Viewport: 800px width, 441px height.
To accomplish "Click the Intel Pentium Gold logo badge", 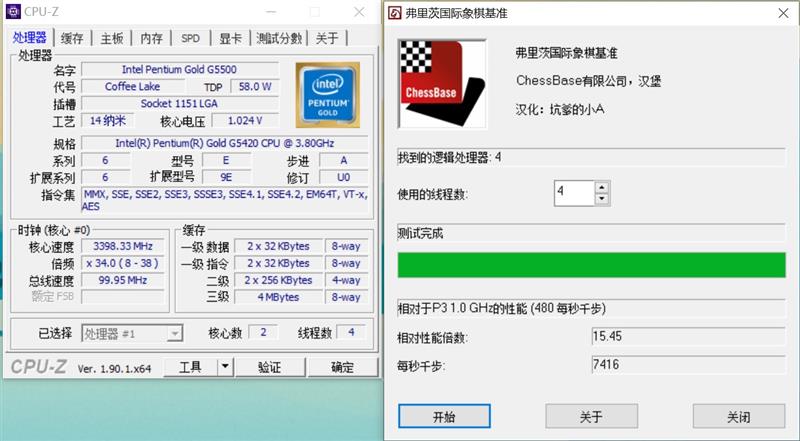I will (328, 95).
